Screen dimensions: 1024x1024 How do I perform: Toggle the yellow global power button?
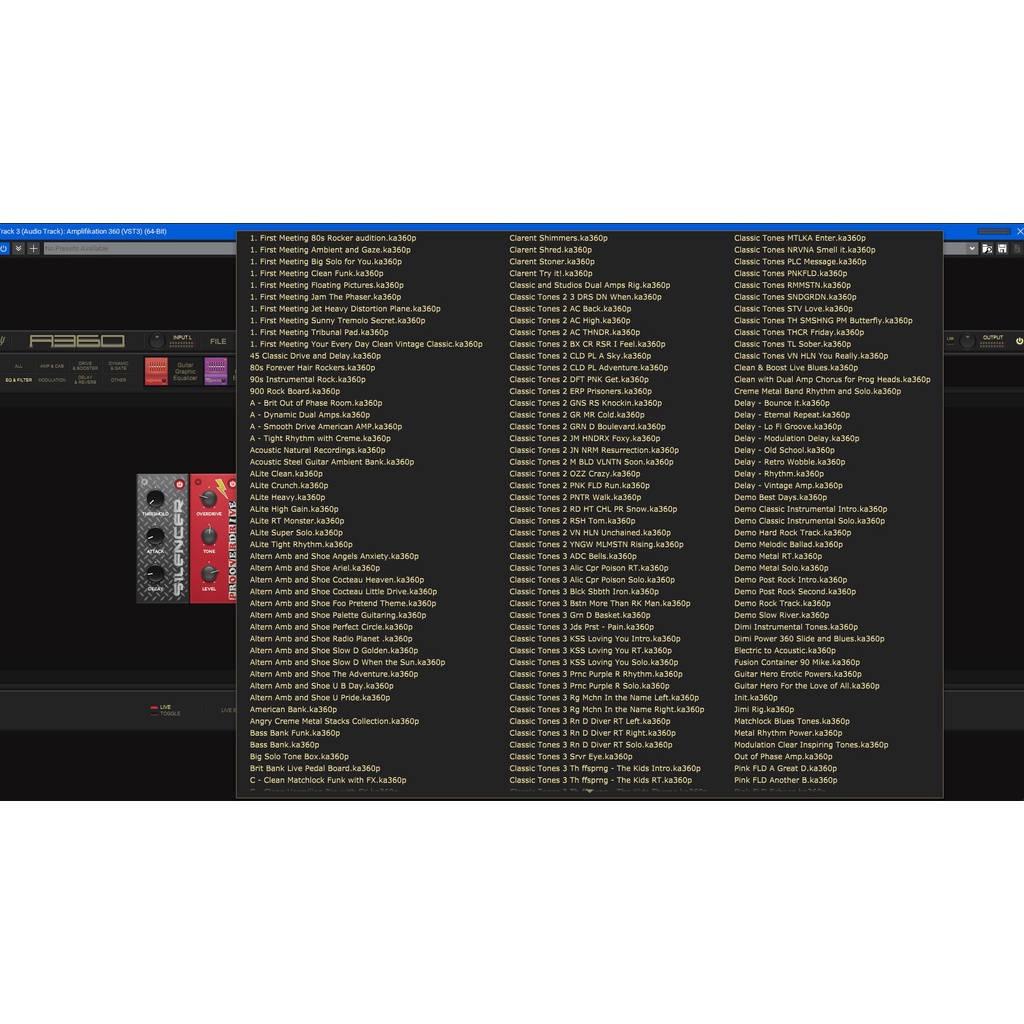1019,341
